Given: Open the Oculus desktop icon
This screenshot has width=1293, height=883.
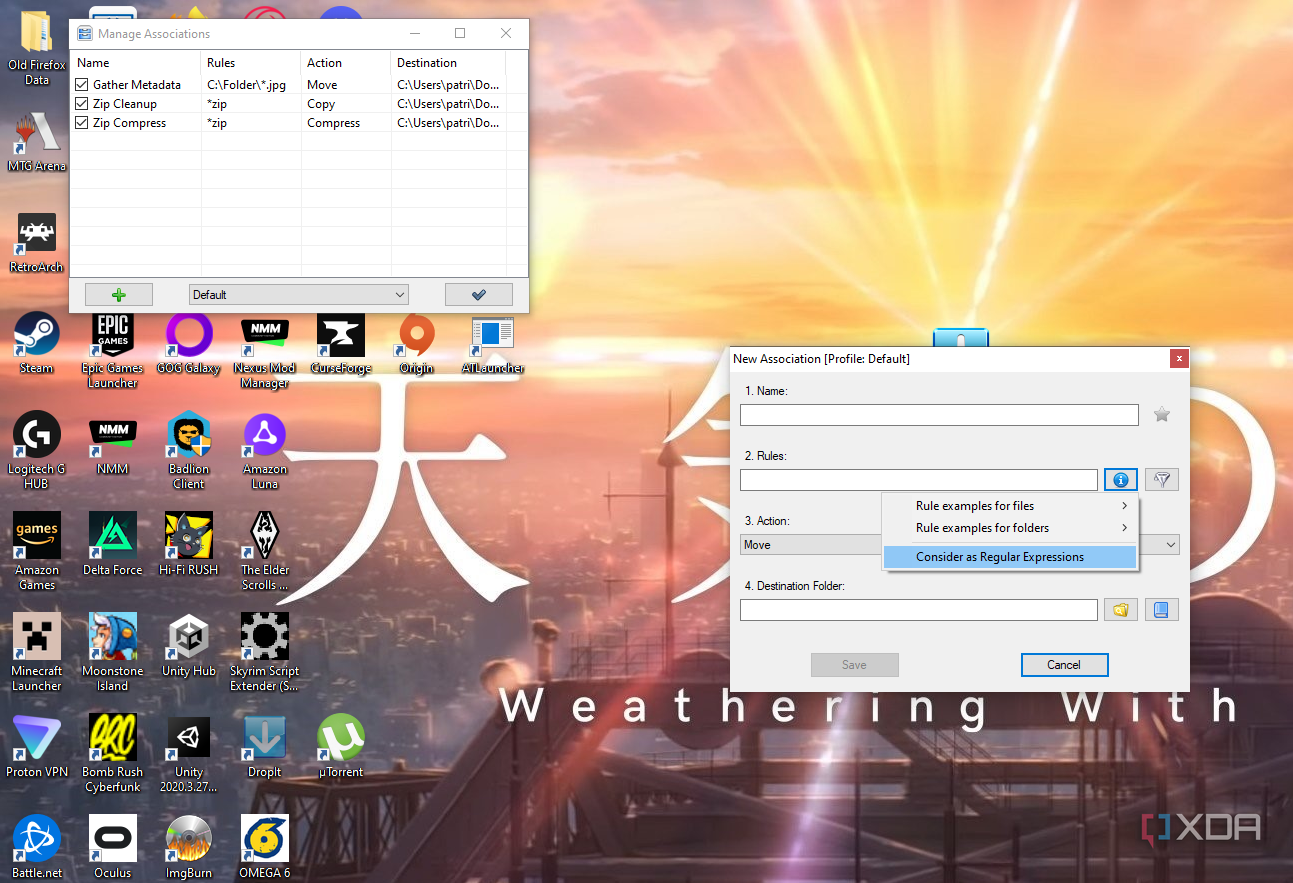Looking at the screenshot, I should pos(113,848).
